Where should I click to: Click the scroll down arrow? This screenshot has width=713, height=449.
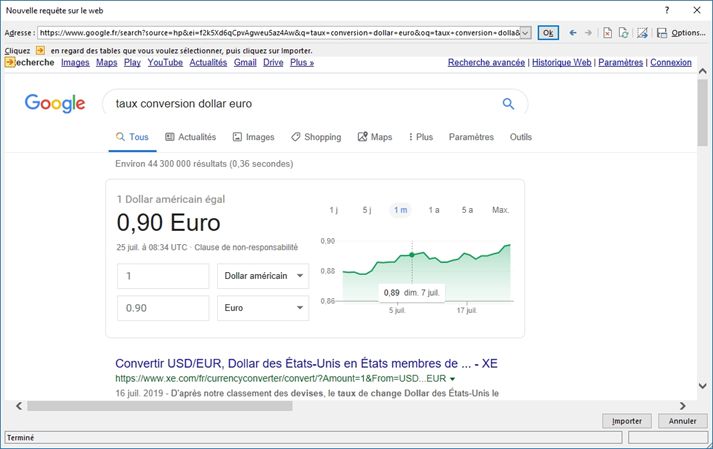pyautogui.click(x=703, y=386)
